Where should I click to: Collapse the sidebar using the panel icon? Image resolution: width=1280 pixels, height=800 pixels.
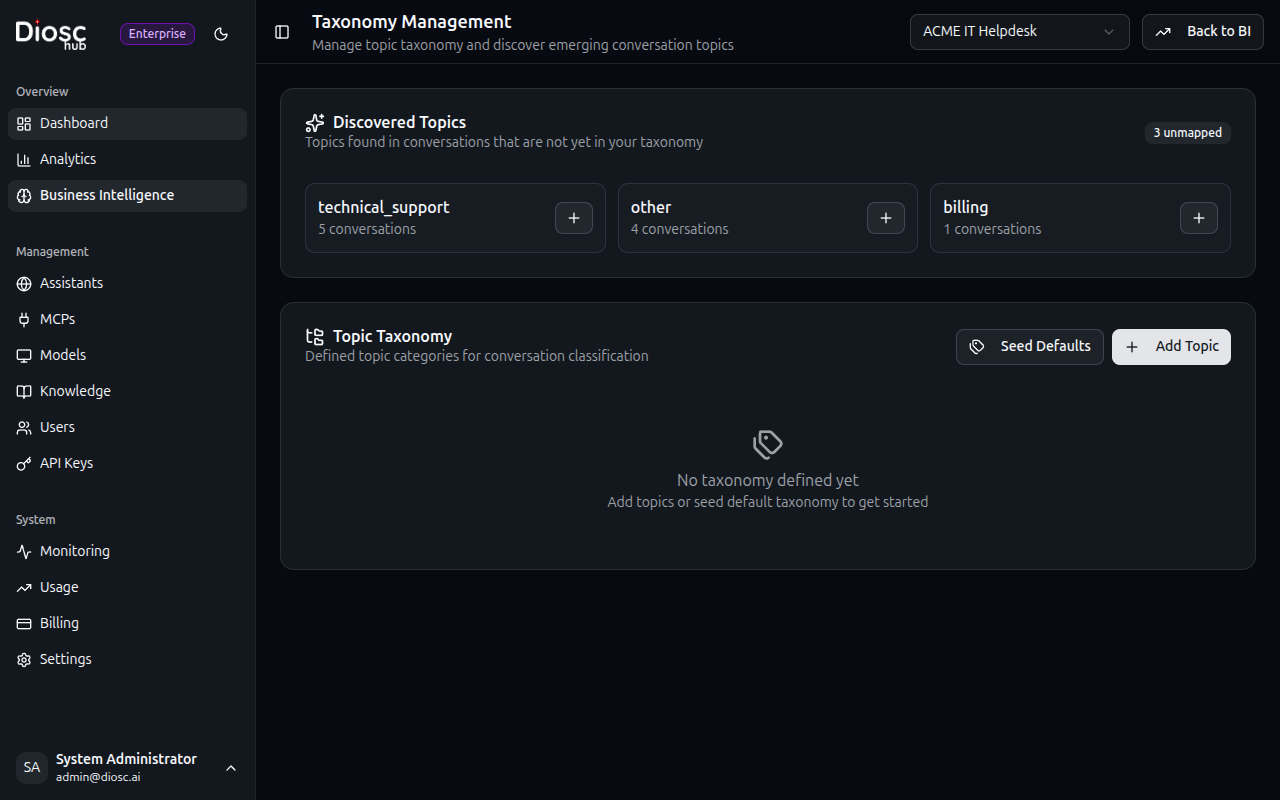(282, 32)
